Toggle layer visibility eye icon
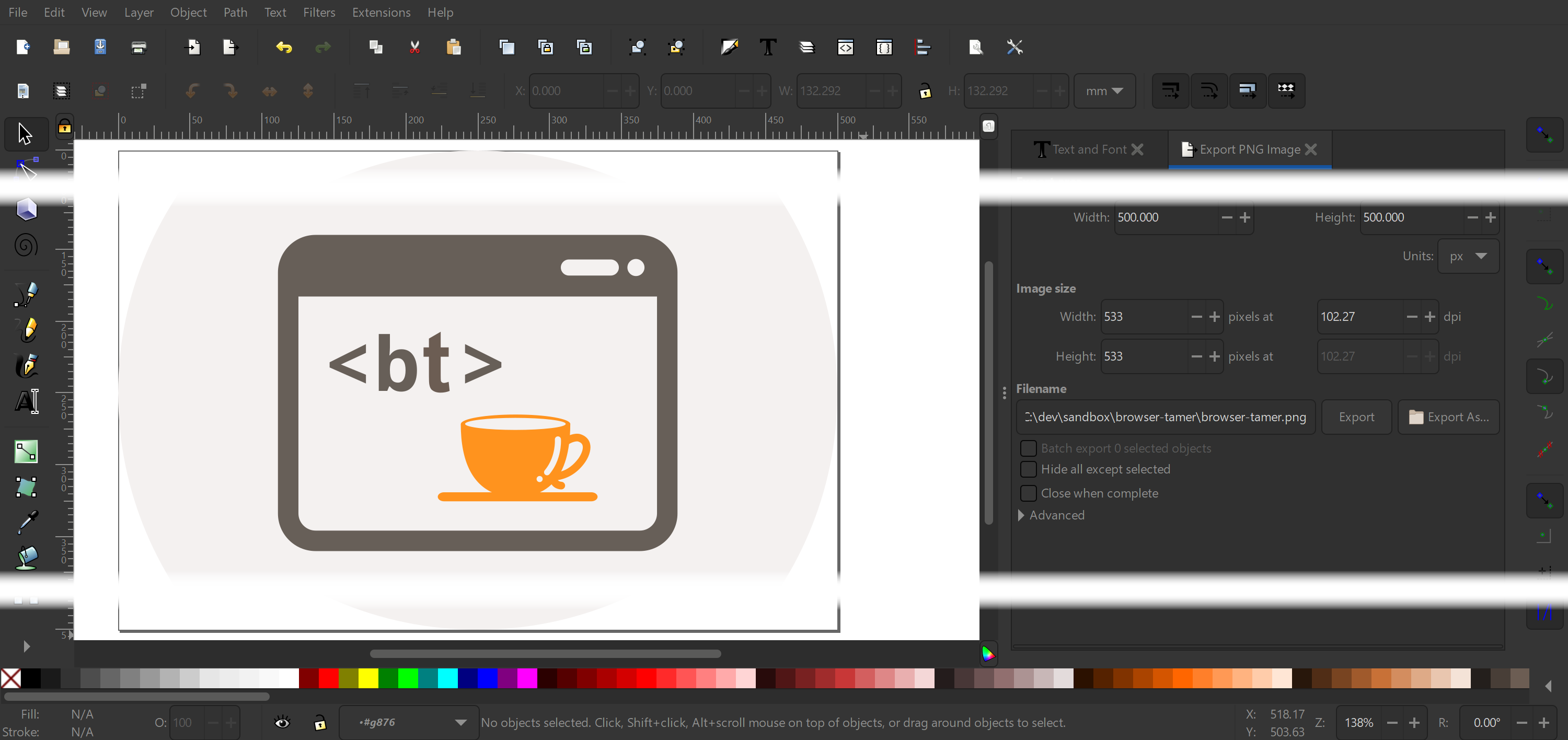 282,722
